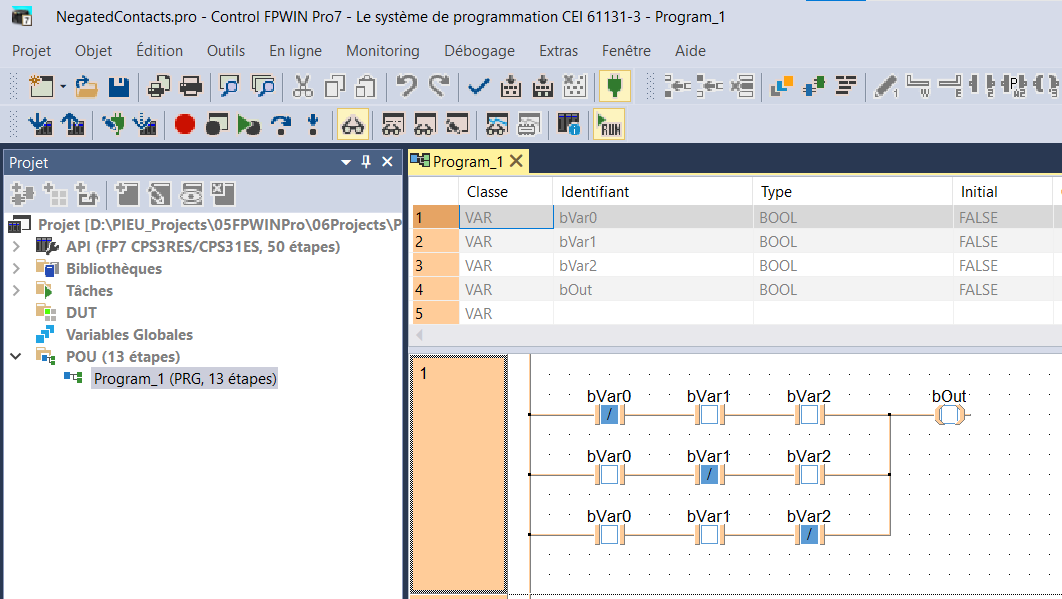The width and height of the screenshot is (1062, 599).
Task: Click the Identifiant column header
Action: tap(595, 192)
